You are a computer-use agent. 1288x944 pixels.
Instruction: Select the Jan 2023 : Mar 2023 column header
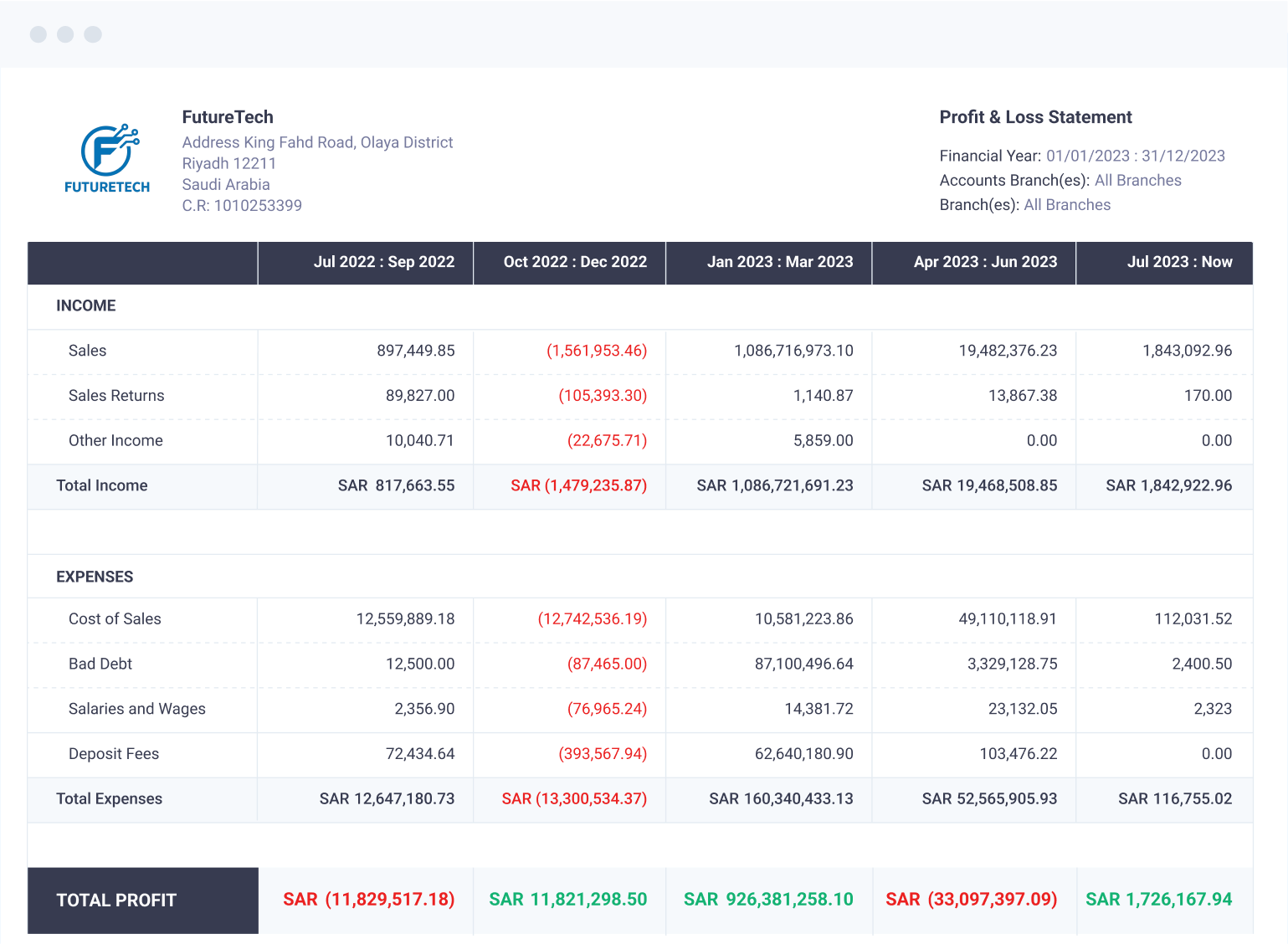pyautogui.click(x=780, y=262)
